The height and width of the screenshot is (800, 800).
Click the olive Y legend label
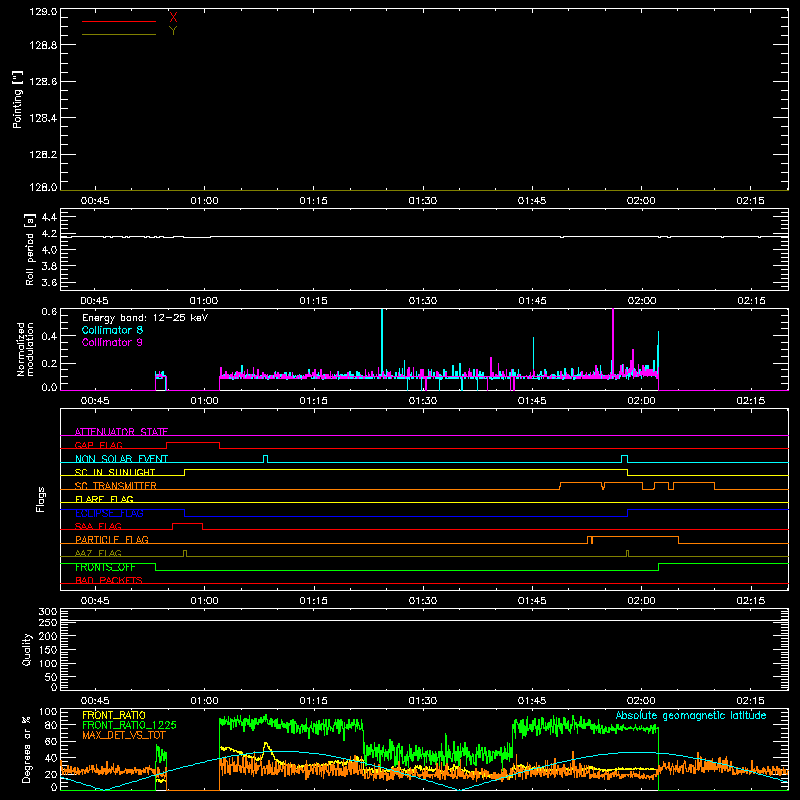(x=173, y=31)
